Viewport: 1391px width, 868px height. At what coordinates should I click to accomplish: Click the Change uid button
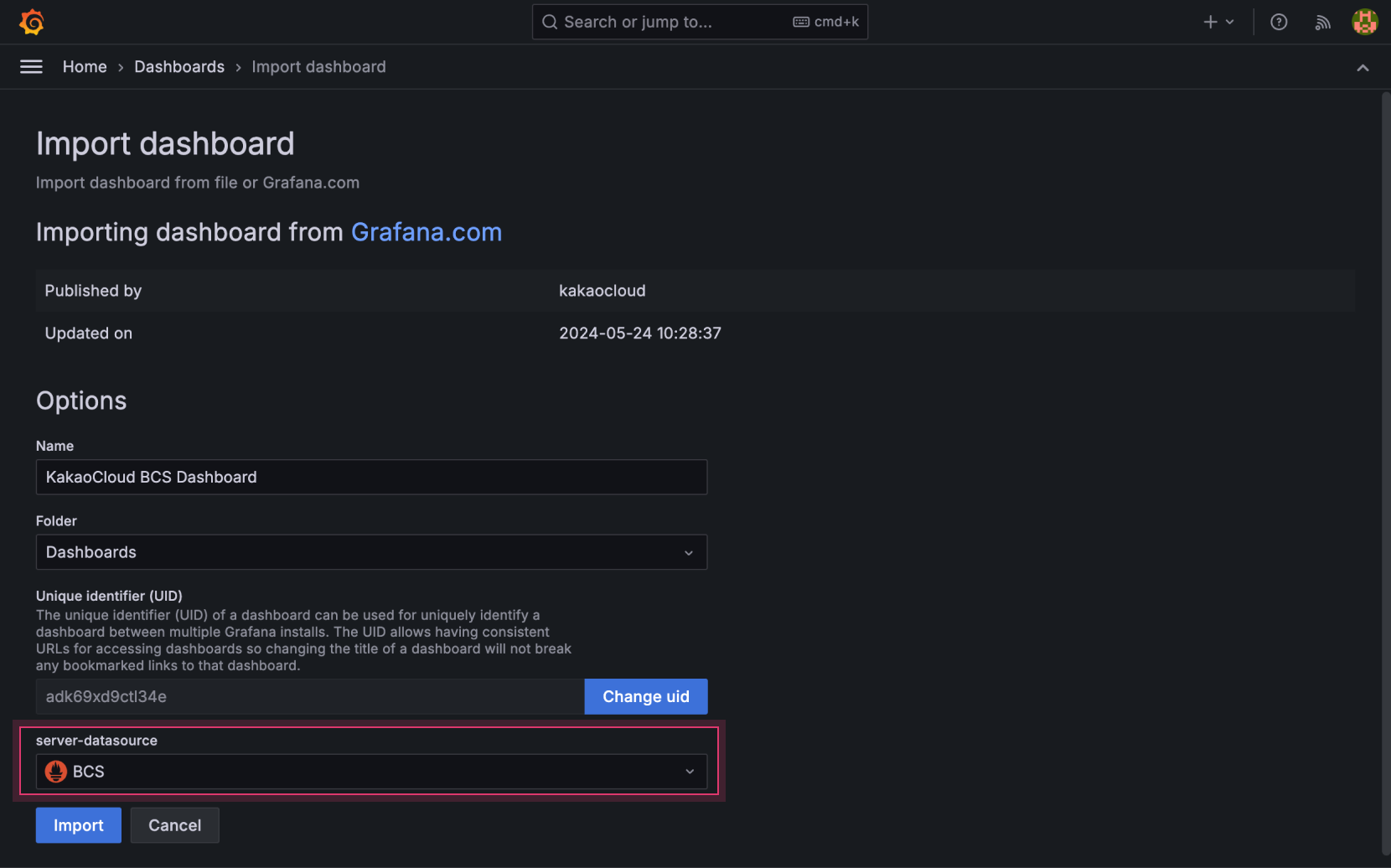coord(646,696)
